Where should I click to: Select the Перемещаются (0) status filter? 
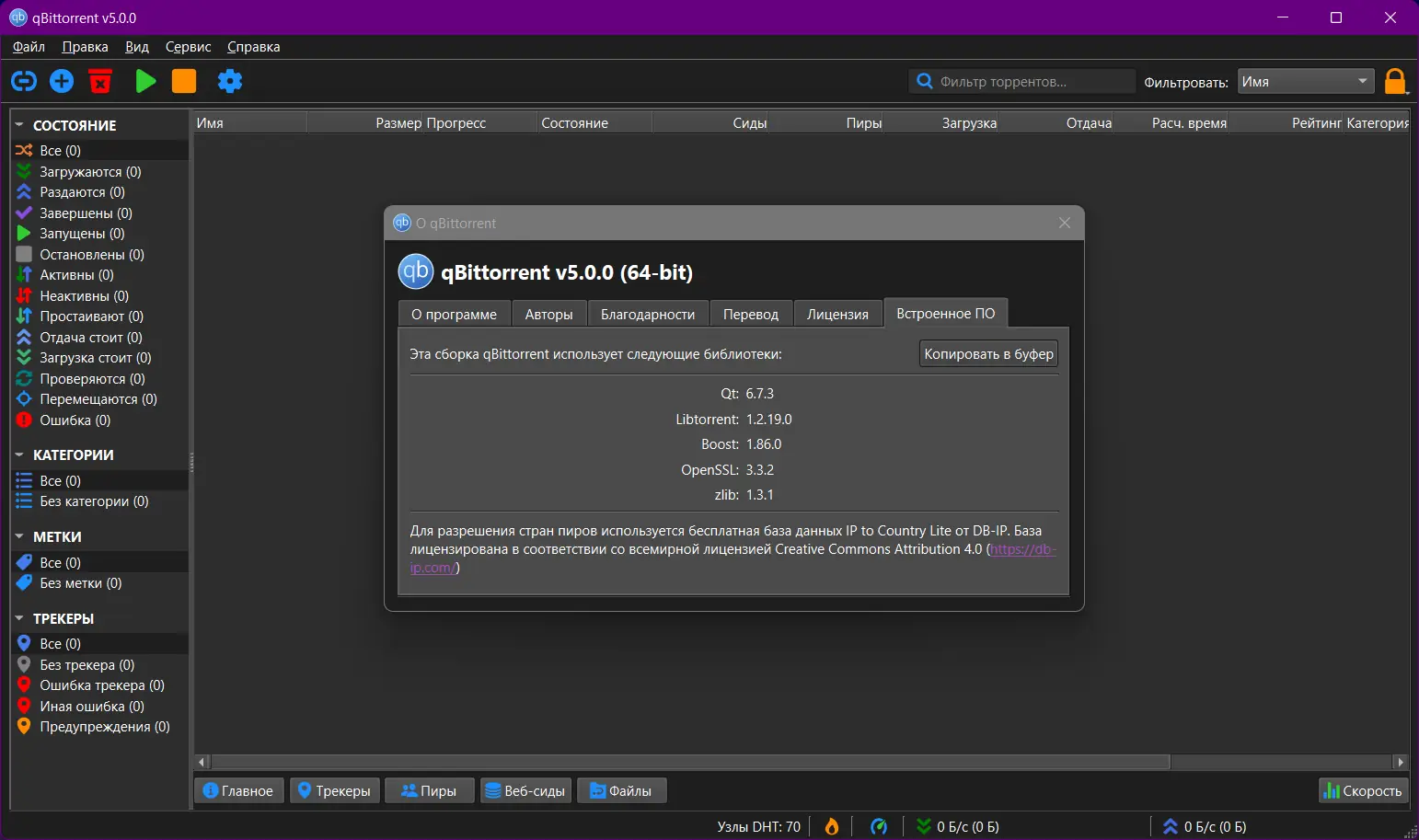point(99,398)
